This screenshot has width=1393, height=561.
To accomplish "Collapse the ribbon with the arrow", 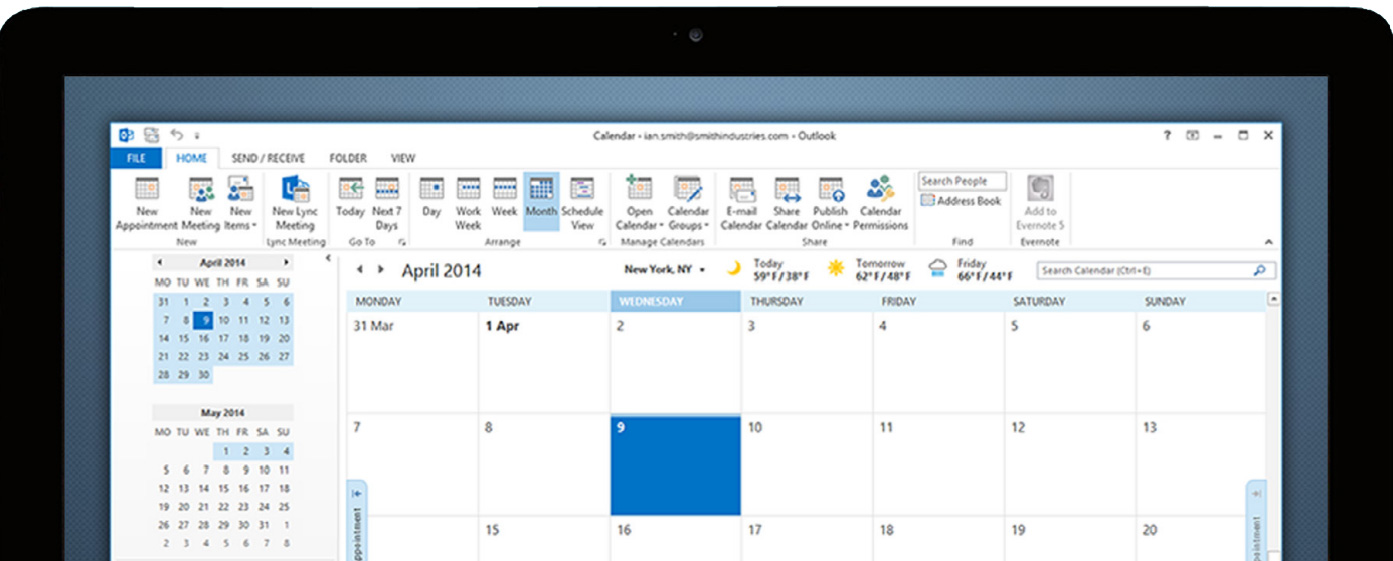I will (x=1269, y=242).
